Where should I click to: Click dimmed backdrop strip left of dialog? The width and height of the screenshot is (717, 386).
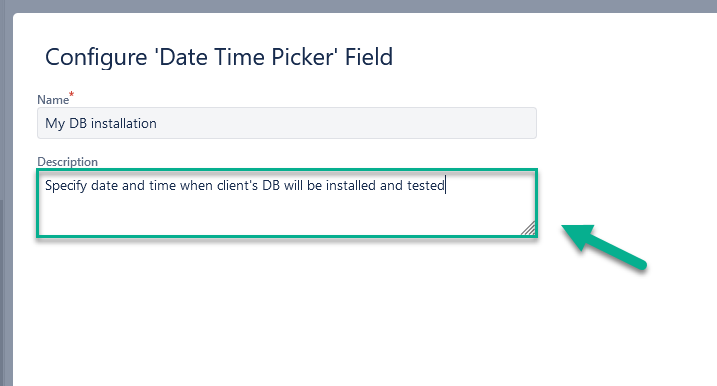(x=6, y=199)
